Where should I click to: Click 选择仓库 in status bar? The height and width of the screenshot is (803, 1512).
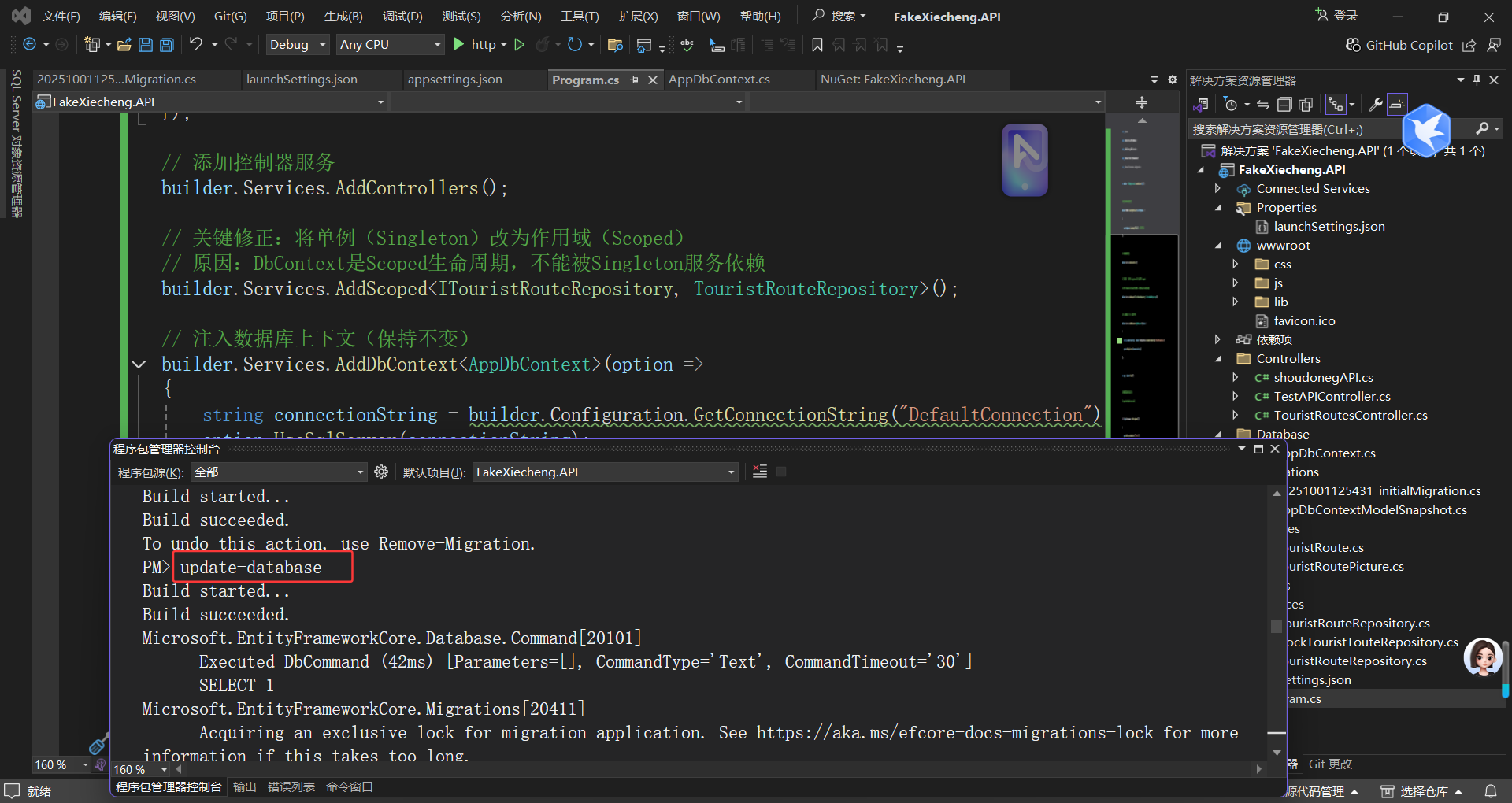click(1422, 791)
